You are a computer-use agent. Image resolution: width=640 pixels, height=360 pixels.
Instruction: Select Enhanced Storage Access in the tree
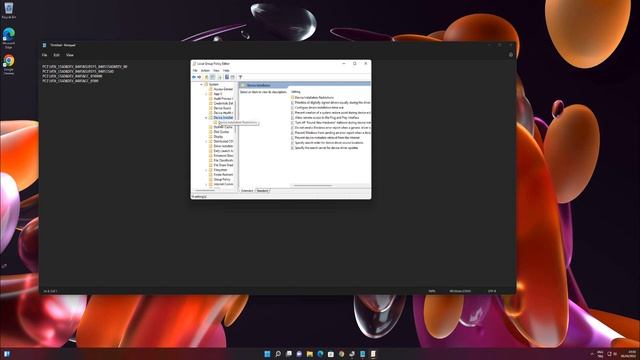tap(220, 156)
